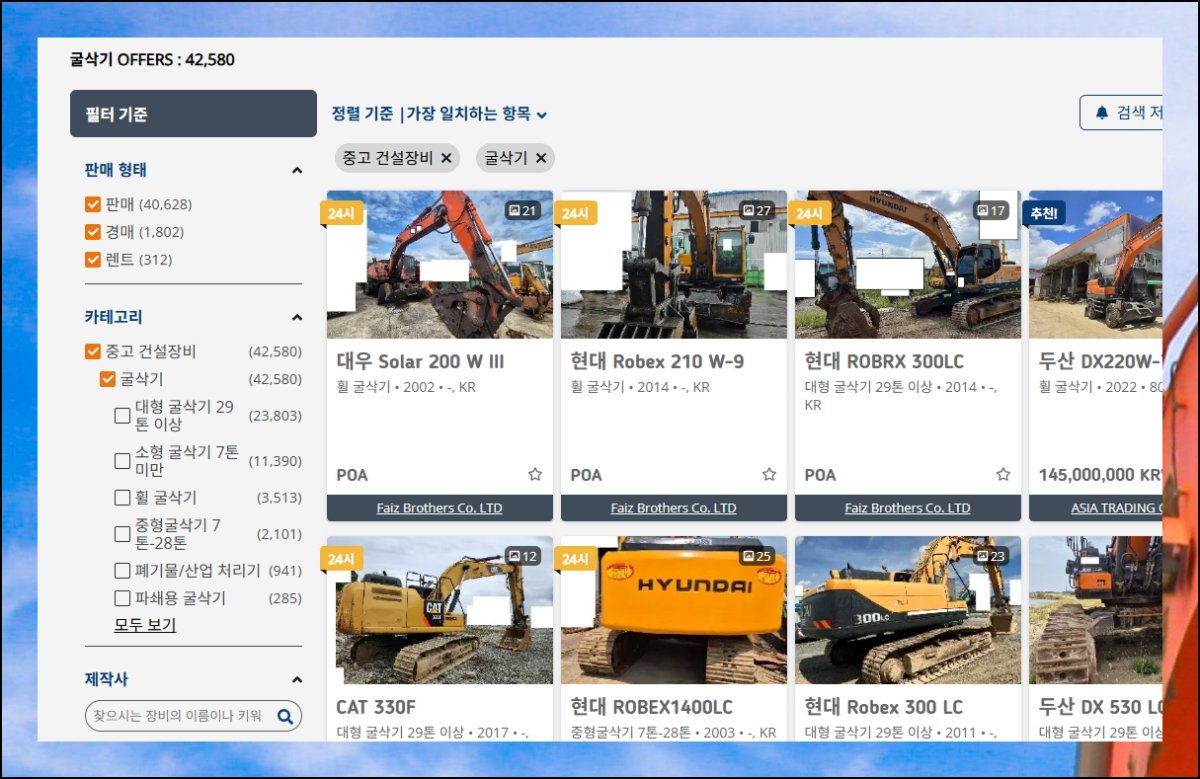Click the search magnifier in 제작사 field

click(284, 716)
